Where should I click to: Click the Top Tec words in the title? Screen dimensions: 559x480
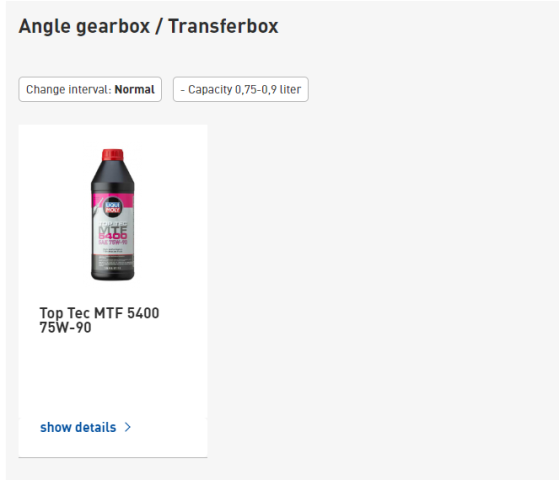[x=65, y=313]
